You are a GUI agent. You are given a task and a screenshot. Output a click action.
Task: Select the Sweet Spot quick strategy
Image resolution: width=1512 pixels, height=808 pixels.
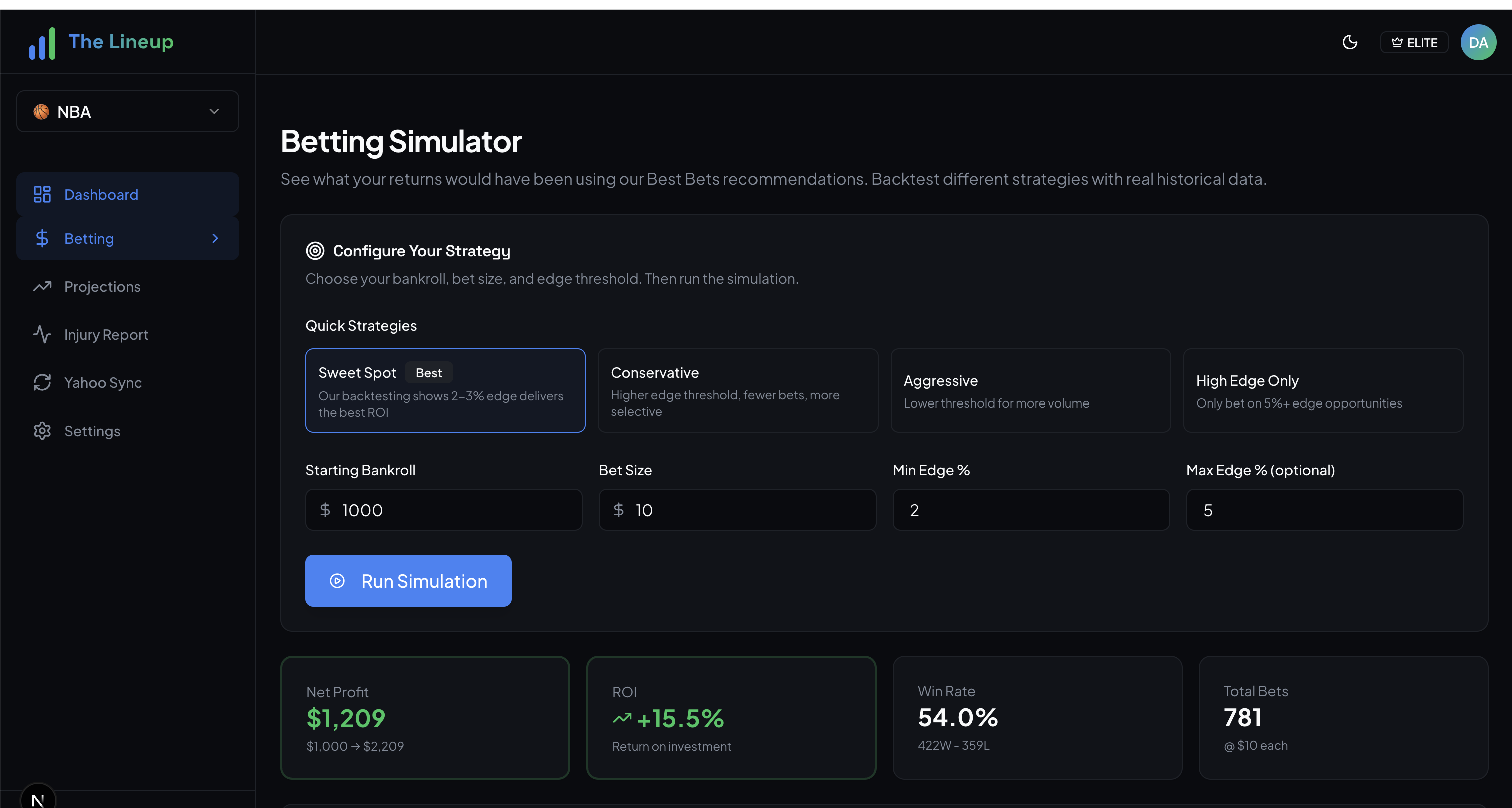tap(445, 390)
